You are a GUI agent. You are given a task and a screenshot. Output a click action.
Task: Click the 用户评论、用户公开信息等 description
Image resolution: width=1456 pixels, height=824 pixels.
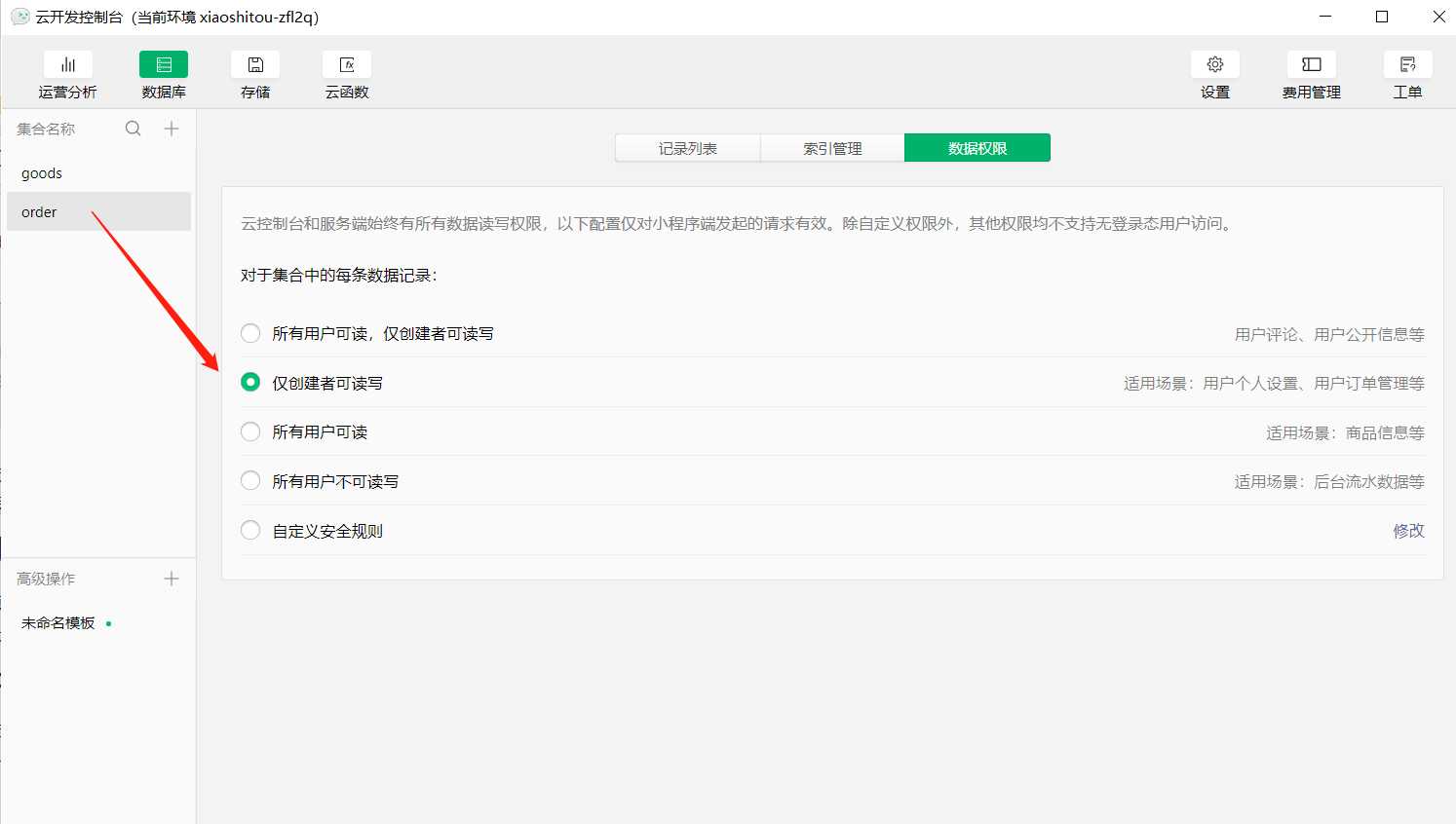[x=1329, y=334]
